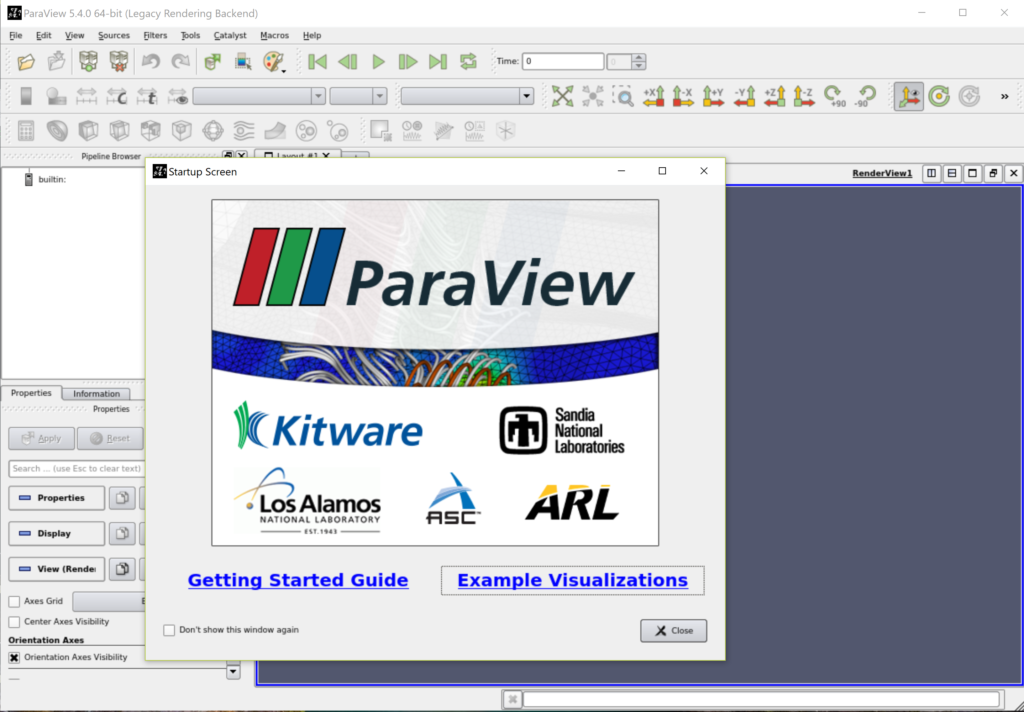This screenshot has height=712, width=1024.
Task: Toggle Orientation Axes Visibility
Action: point(14,657)
